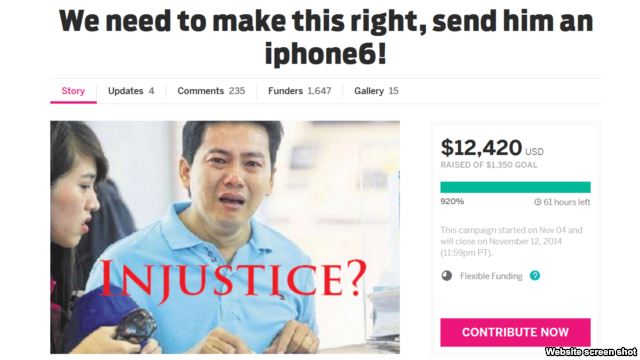The image size is (640, 360).
Task: Click the 235 comments count
Action: coord(237,91)
